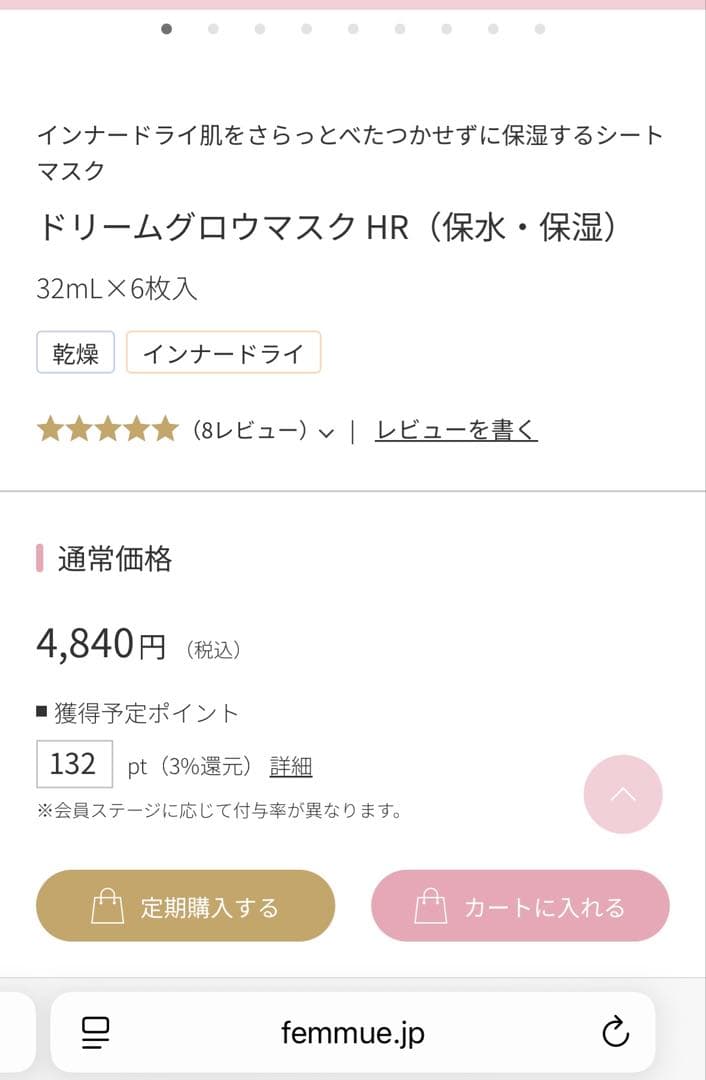Tap the five-star rating icons

click(107, 430)
